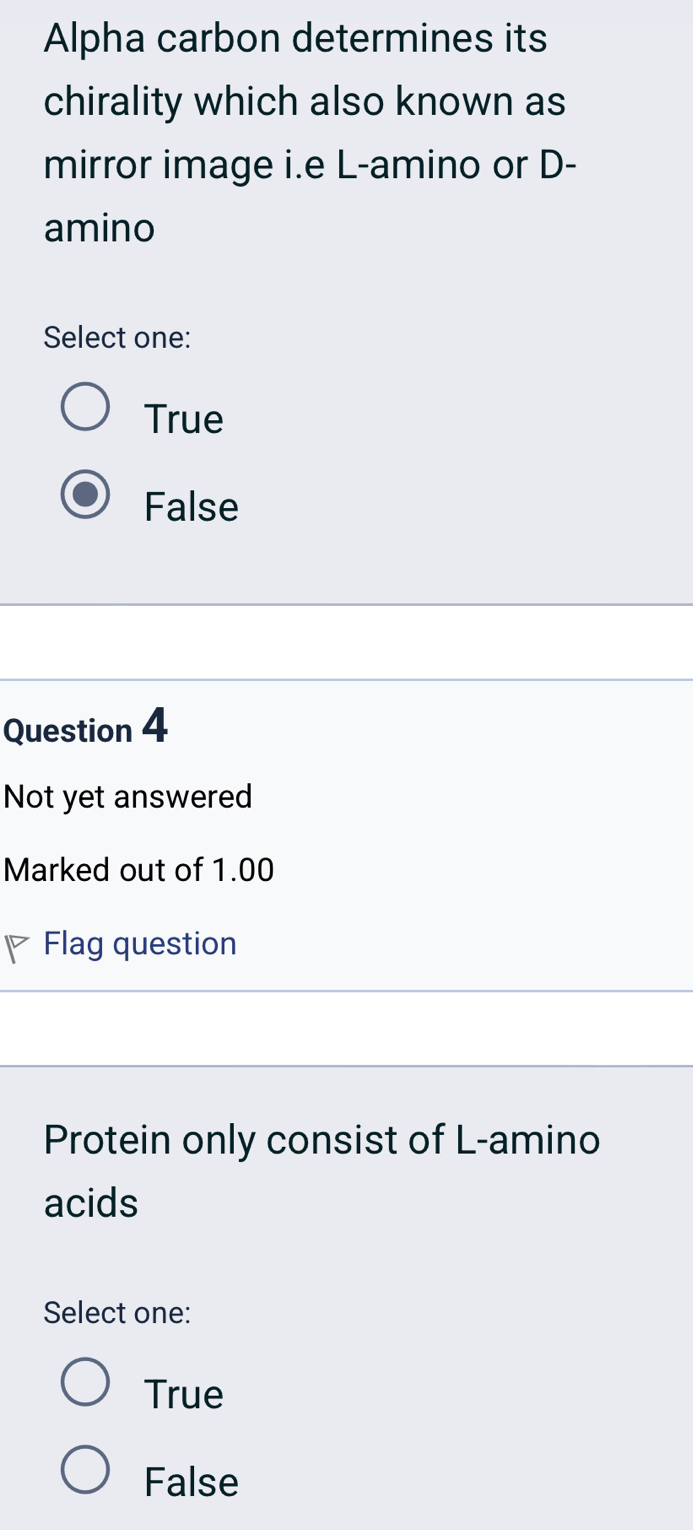Open the Flag question link
693x1530 pixels.
(x=140, y=943)
